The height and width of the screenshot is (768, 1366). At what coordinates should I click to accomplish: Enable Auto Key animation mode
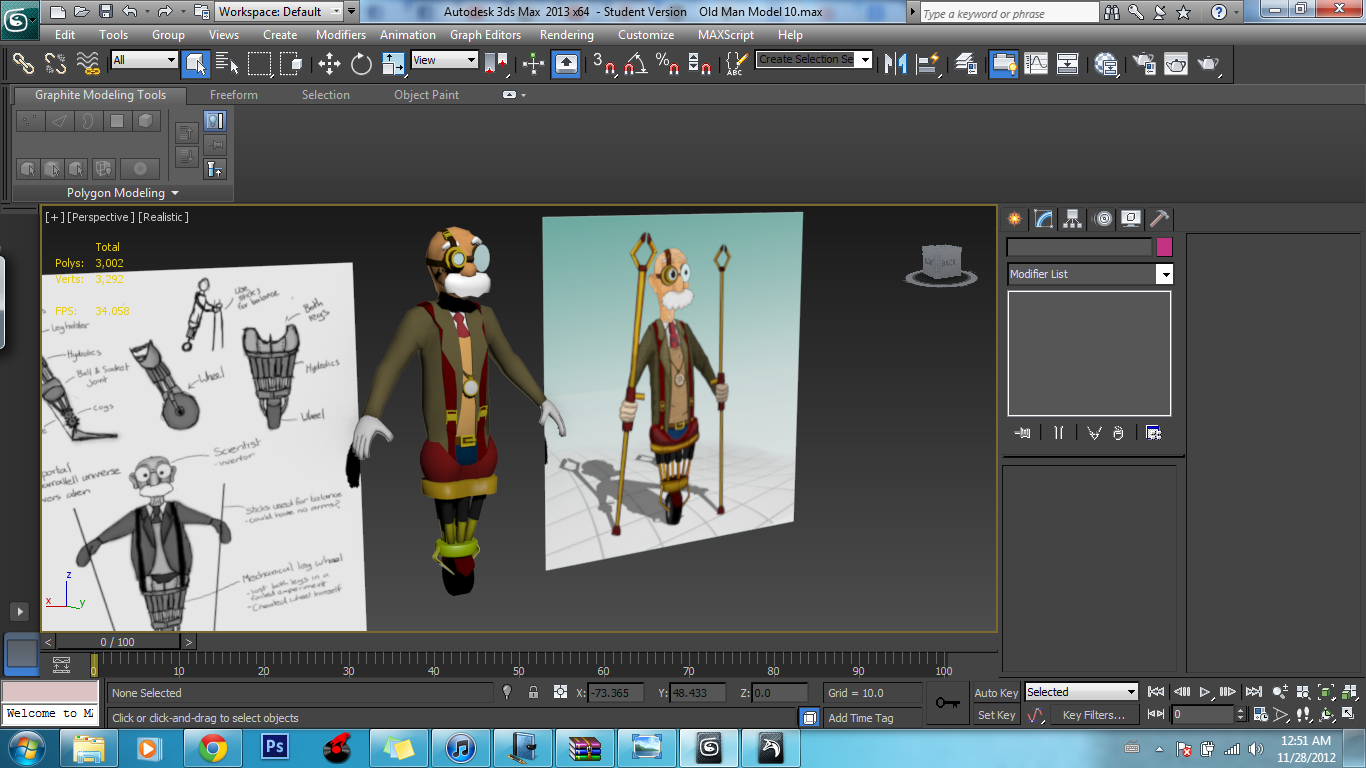click(x=996, y=692)
